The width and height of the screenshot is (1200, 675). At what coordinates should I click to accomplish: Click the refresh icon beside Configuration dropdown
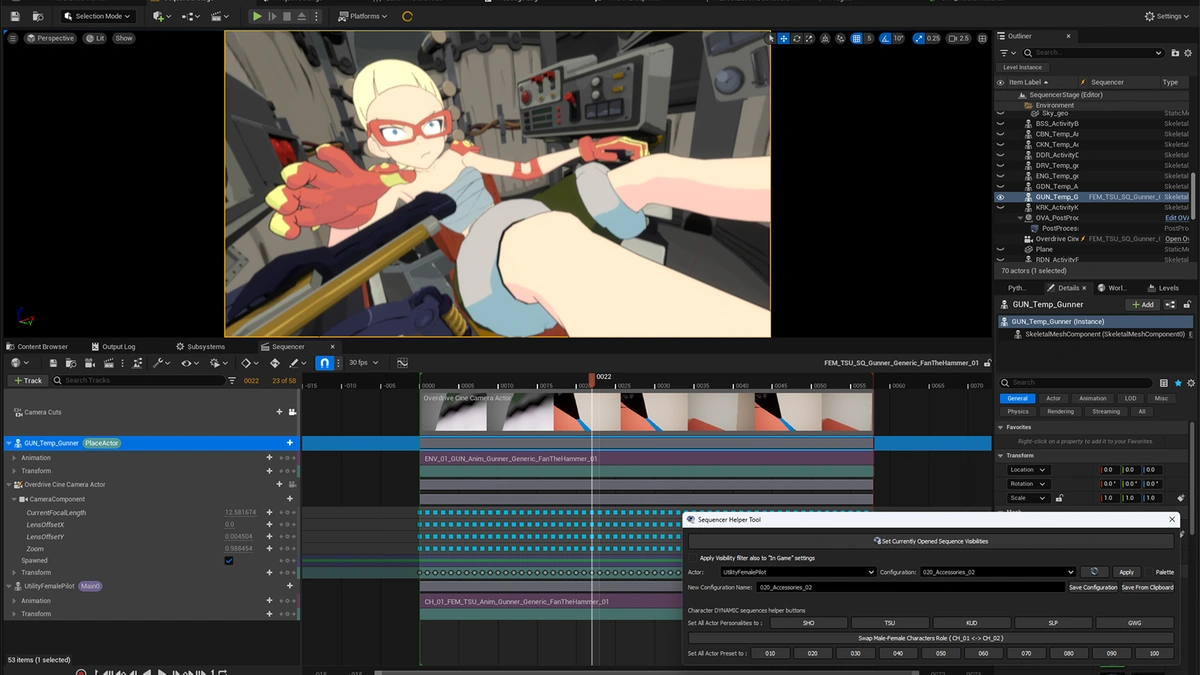point(1095,572)
